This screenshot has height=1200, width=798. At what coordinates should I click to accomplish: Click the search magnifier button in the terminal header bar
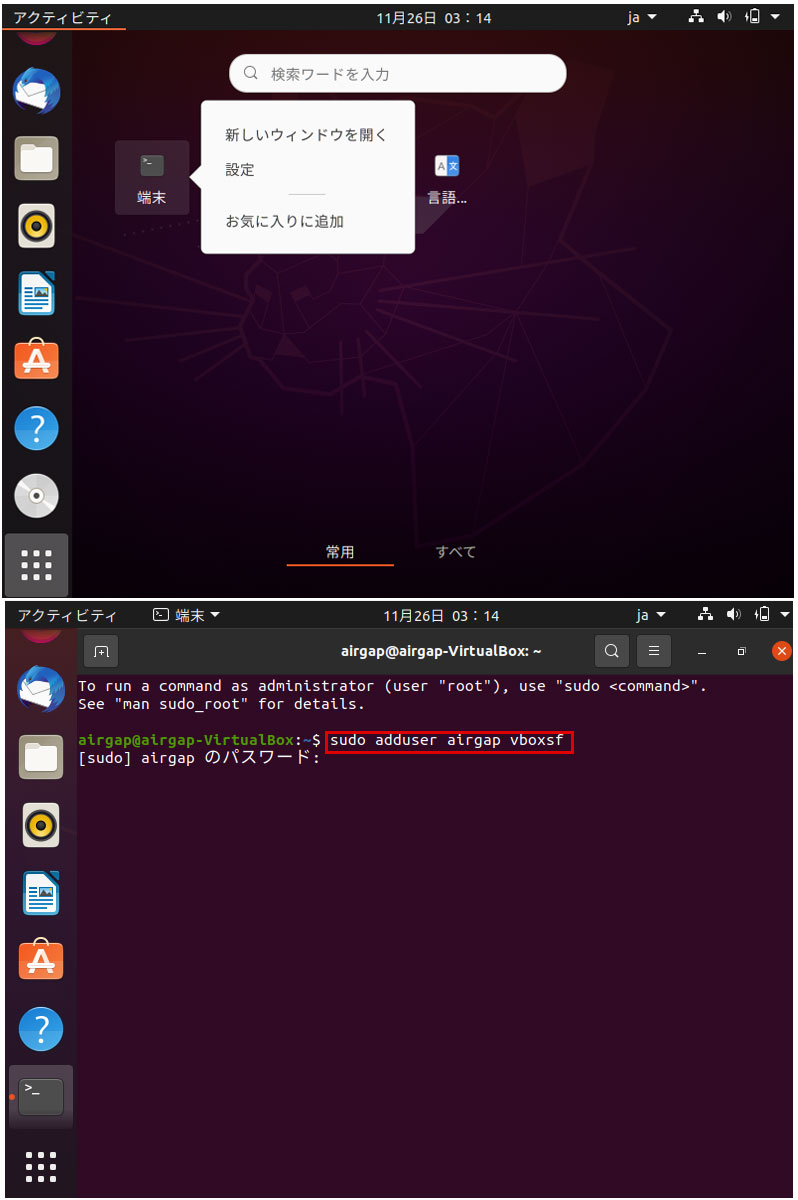612,651
